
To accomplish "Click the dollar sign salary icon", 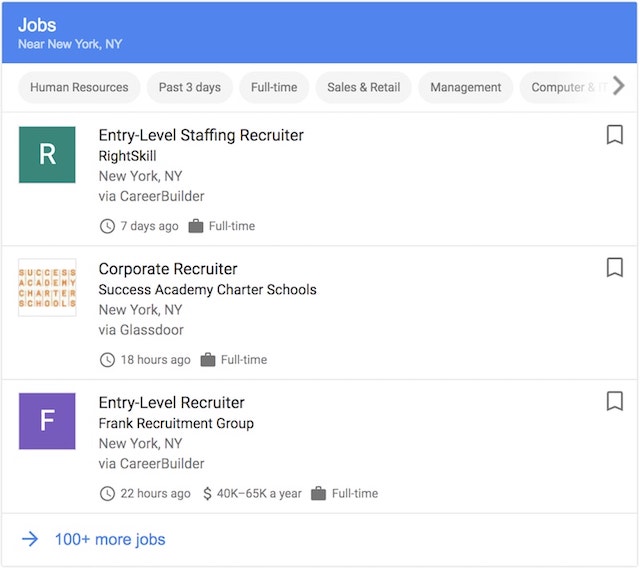I will pos(207,493).
